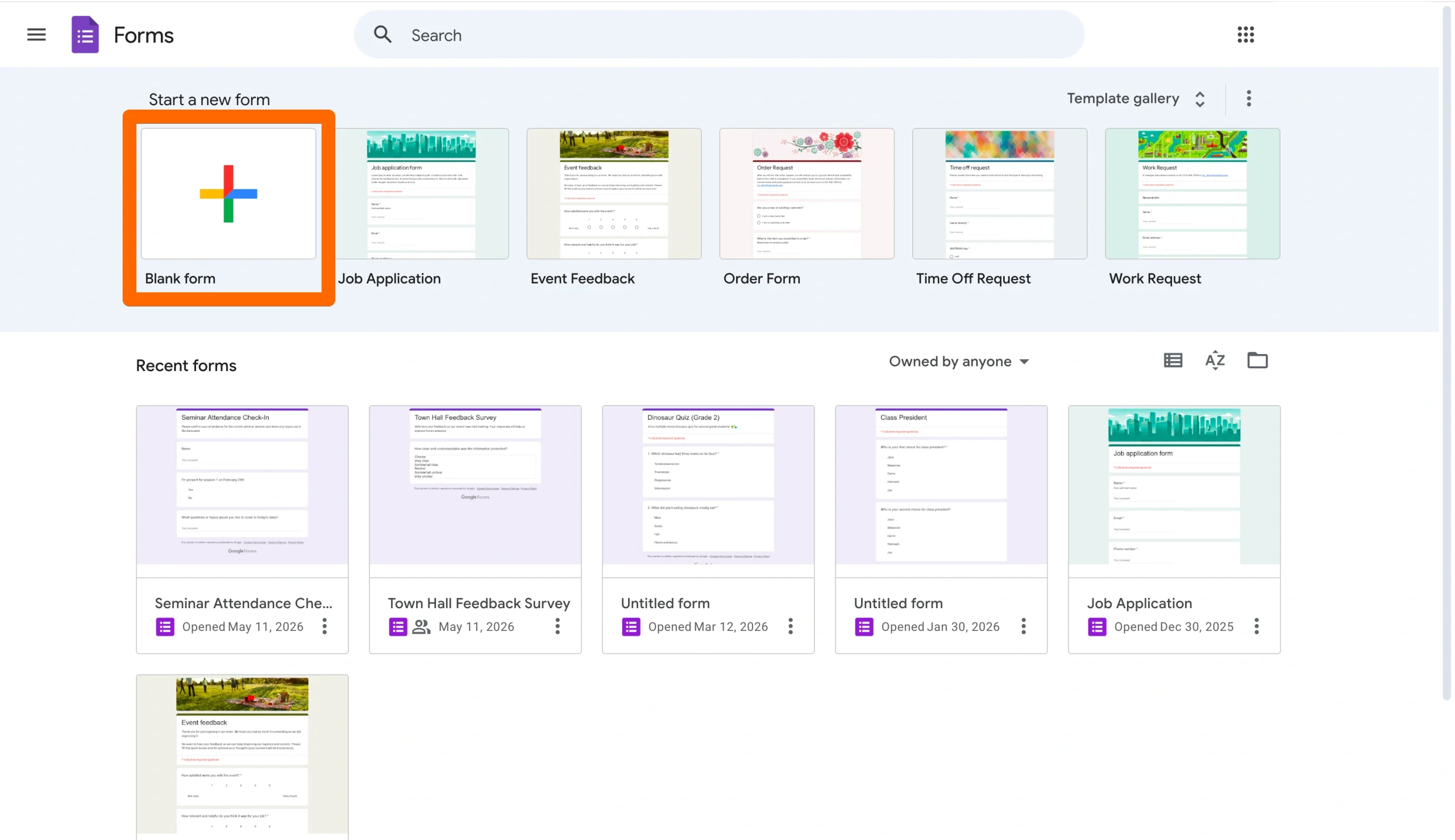Open the Job Application template
The width and height of the screenshot is (1455, 840).
click(x=422, y=194)
